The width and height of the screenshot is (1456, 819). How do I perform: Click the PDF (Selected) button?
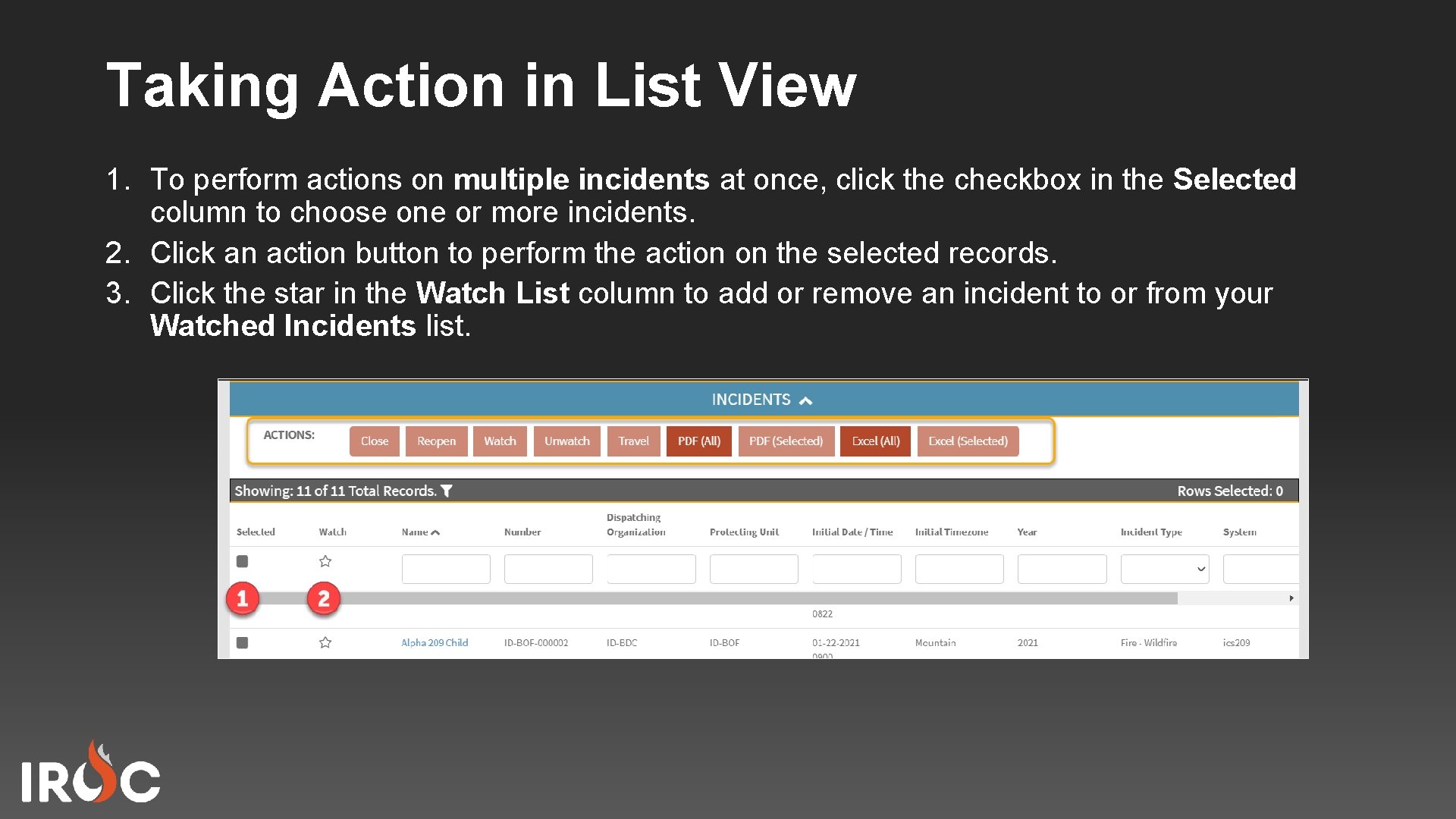(x=786, y=441)
